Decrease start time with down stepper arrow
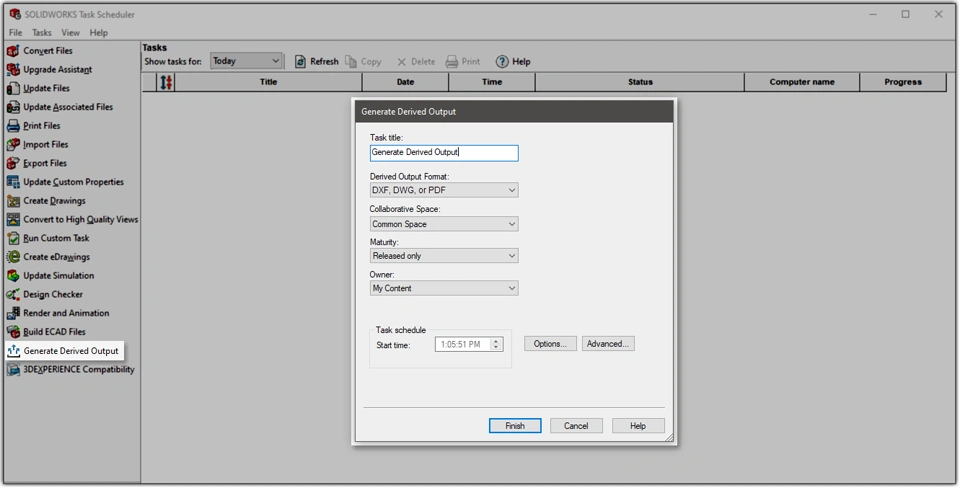This screenshot has width=960, height=488. pyautogui.click(x=497, y=348)
